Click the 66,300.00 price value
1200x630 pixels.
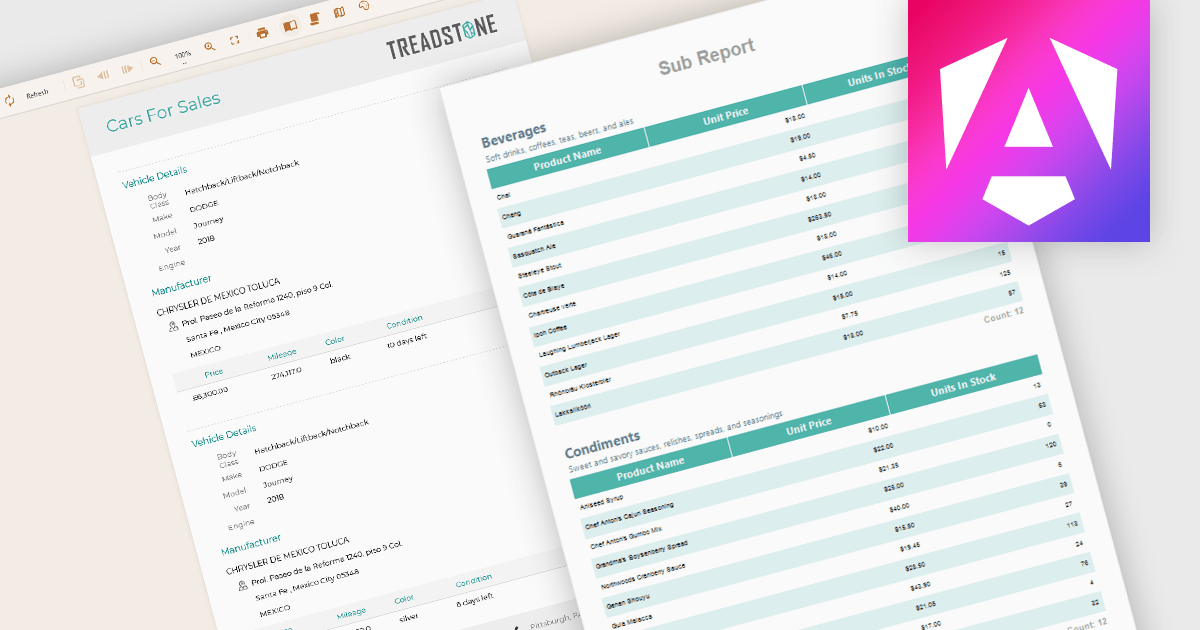click(210, 392)
